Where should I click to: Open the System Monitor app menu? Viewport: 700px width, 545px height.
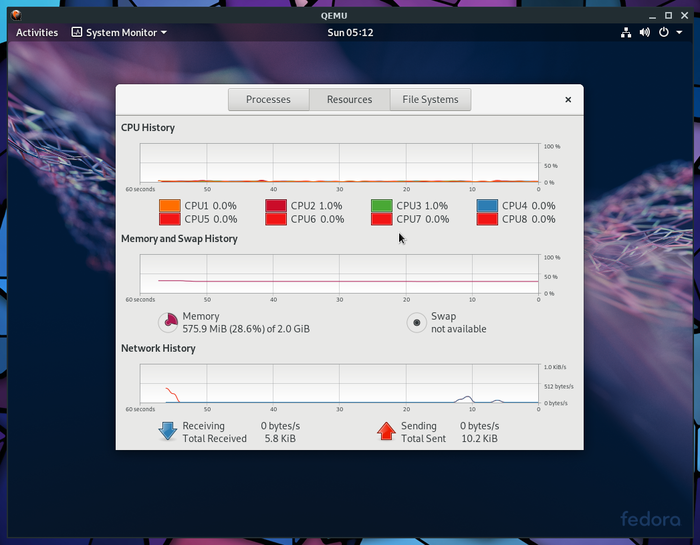pos(119,32)
